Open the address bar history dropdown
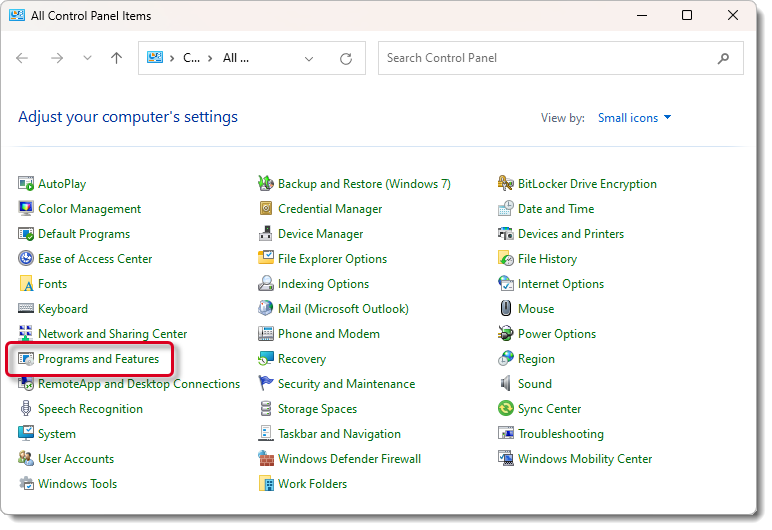Viewport: 772px width, 530px height. coord(309,58)
